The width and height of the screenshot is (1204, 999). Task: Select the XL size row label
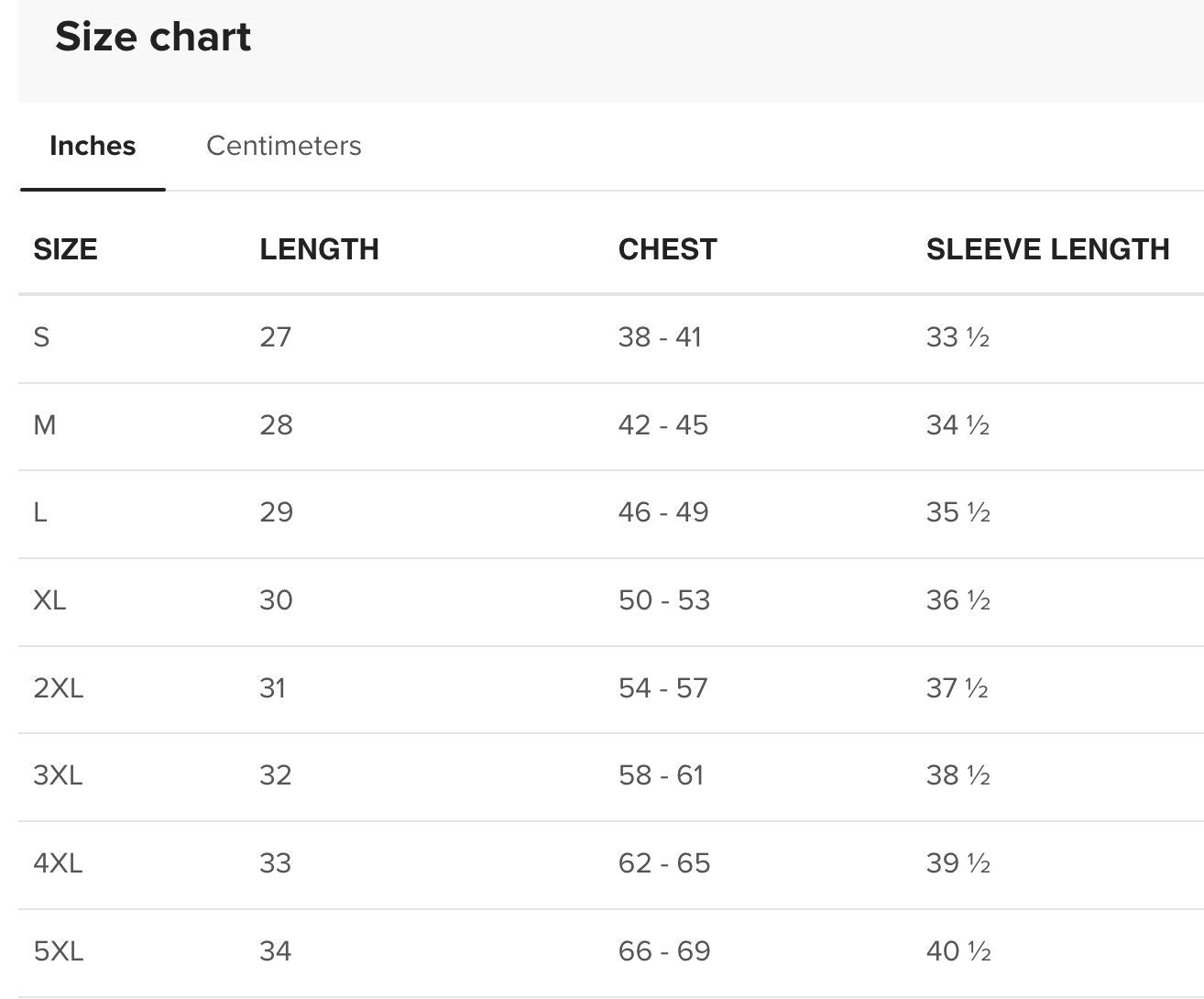[49, 600]
